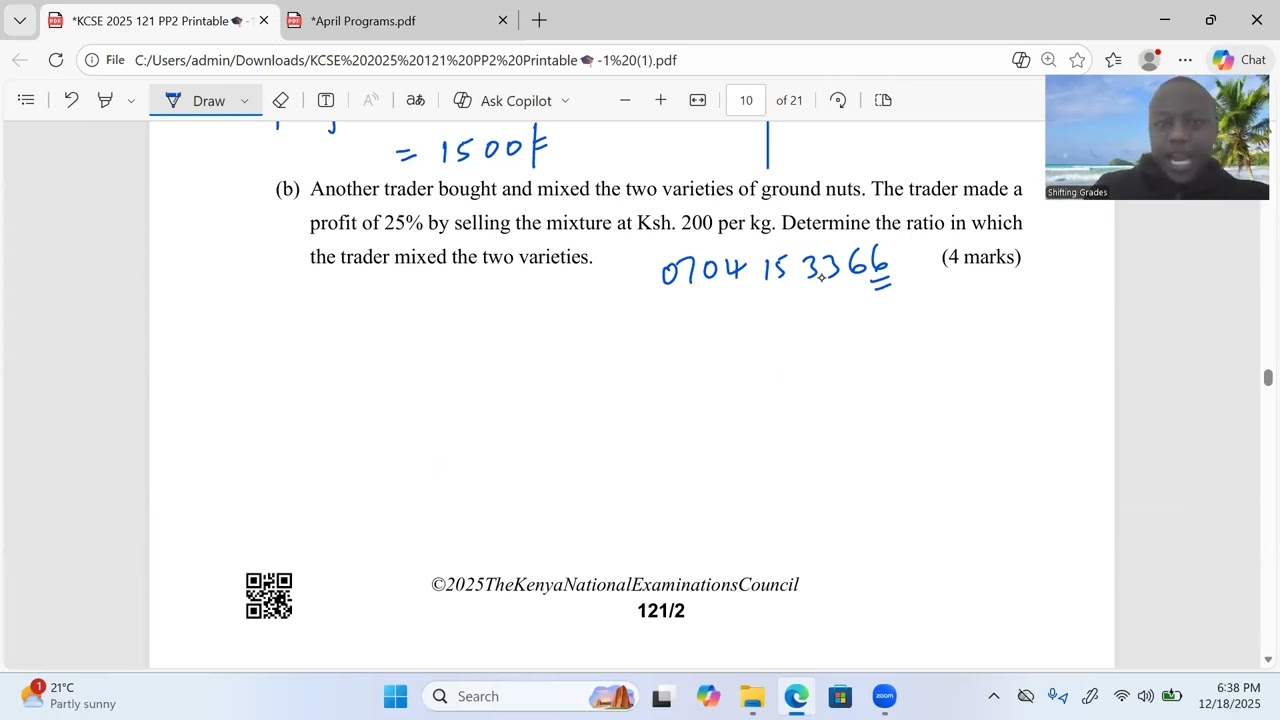Image resolution: width=1280 pixels, height=720 pixels.
Task: Click the '(4 marks)' text
Action: [x=981, y=257]
